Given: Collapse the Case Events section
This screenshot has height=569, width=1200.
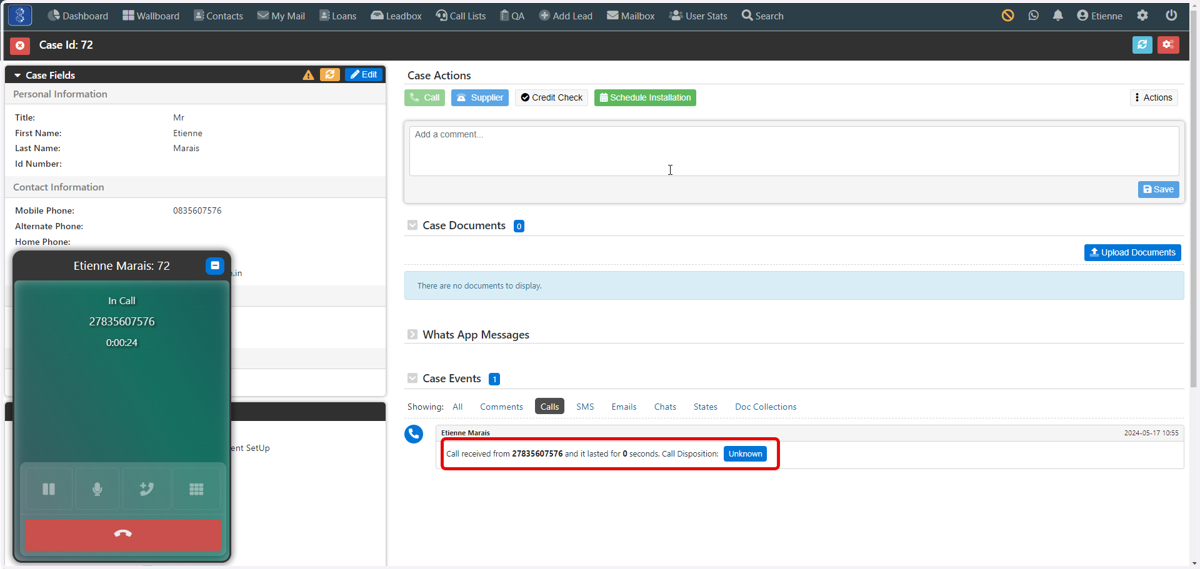Looking at the screenshot, I should pyautogui.click(x=412, y=379).
